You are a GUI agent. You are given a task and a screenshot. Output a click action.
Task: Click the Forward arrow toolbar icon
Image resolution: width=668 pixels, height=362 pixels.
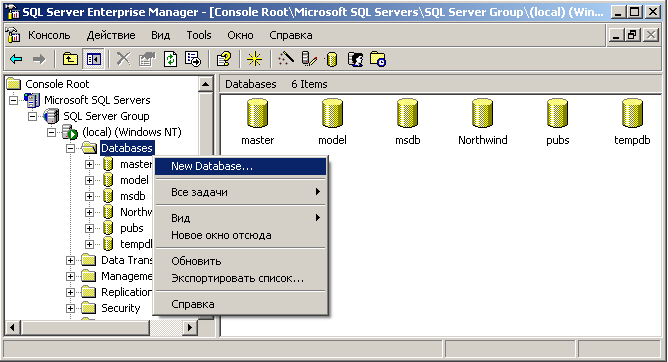39,59
